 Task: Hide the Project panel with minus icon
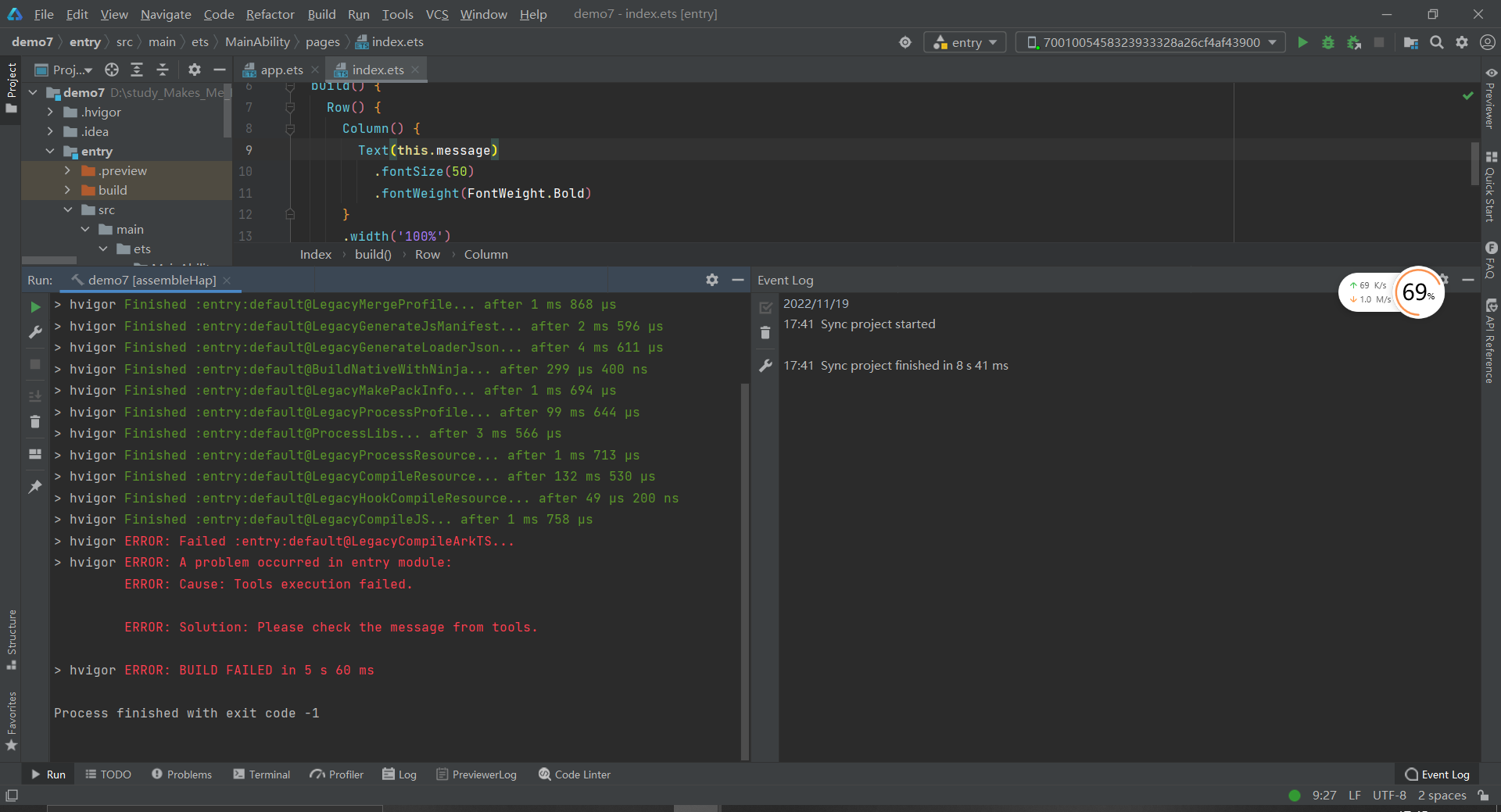pos(220,70)
